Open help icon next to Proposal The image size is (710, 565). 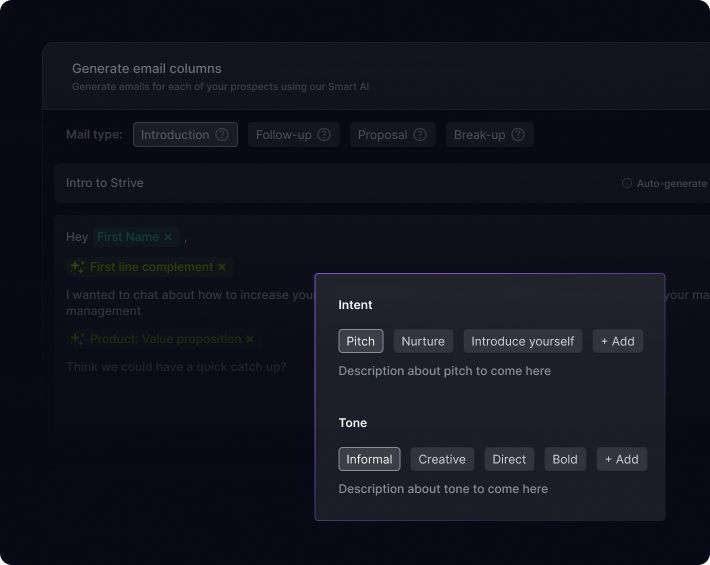tap(420, 134)
